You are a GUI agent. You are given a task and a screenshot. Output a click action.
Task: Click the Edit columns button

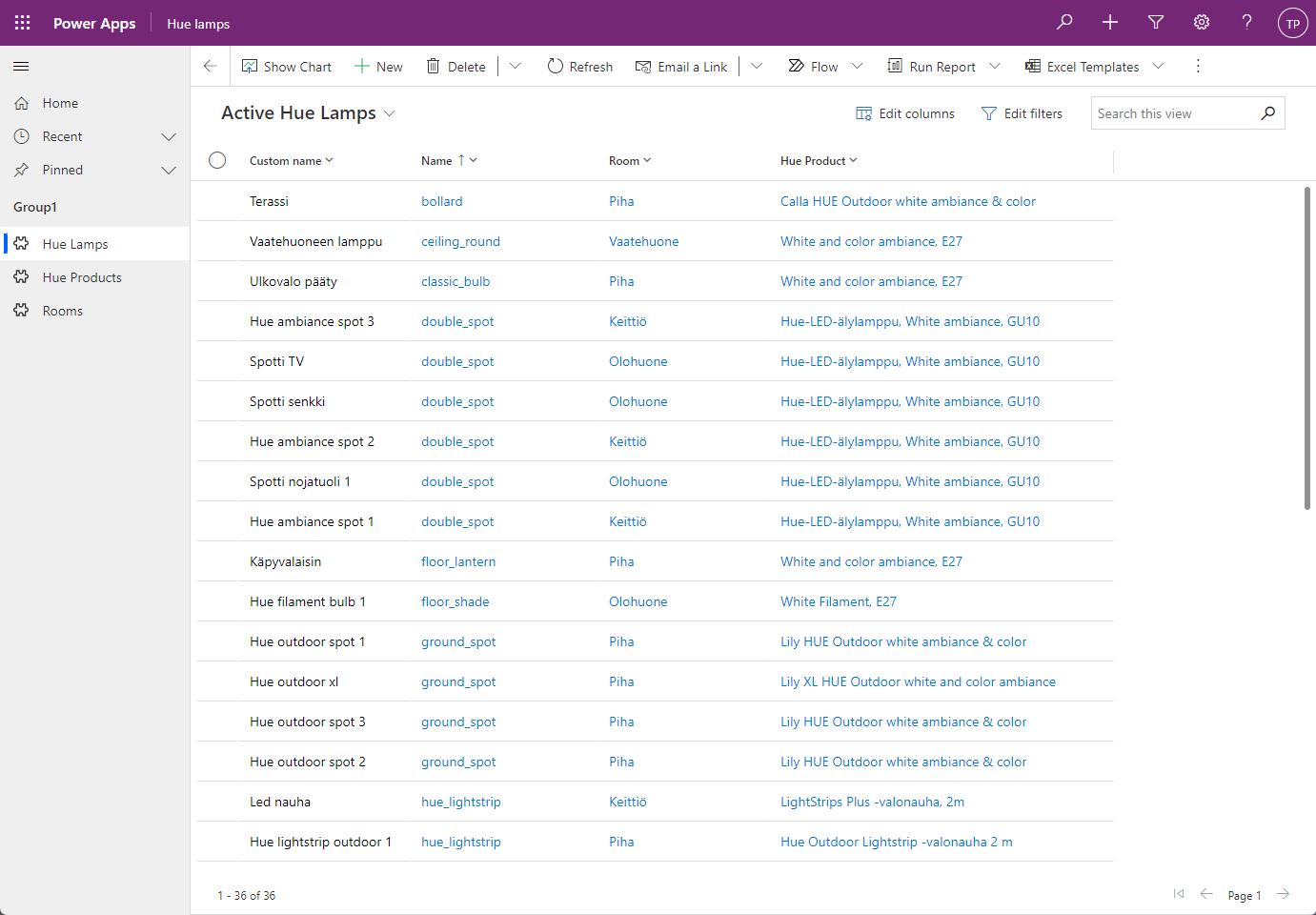click(x=905, y=113)
